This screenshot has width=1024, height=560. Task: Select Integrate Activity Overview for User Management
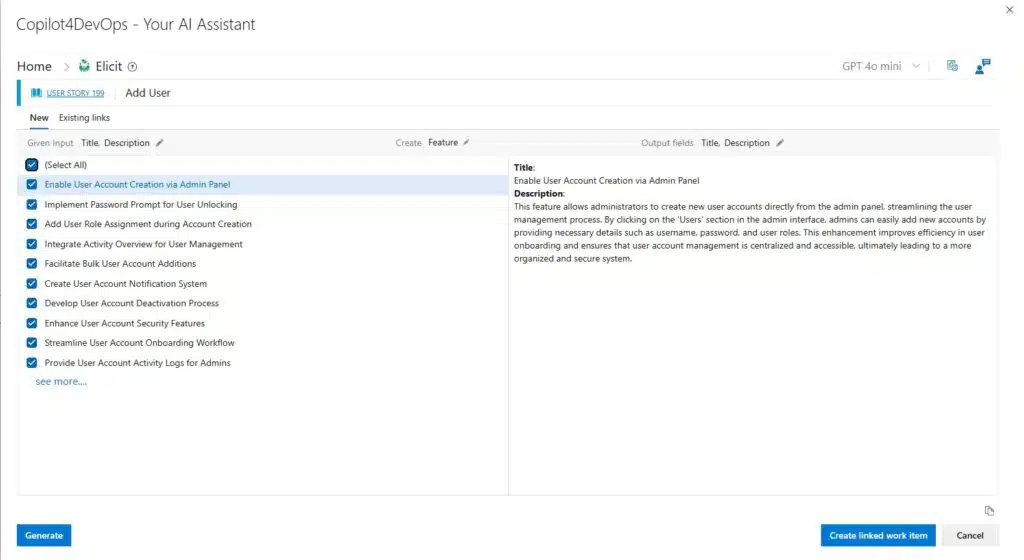[x=143, y=244]
